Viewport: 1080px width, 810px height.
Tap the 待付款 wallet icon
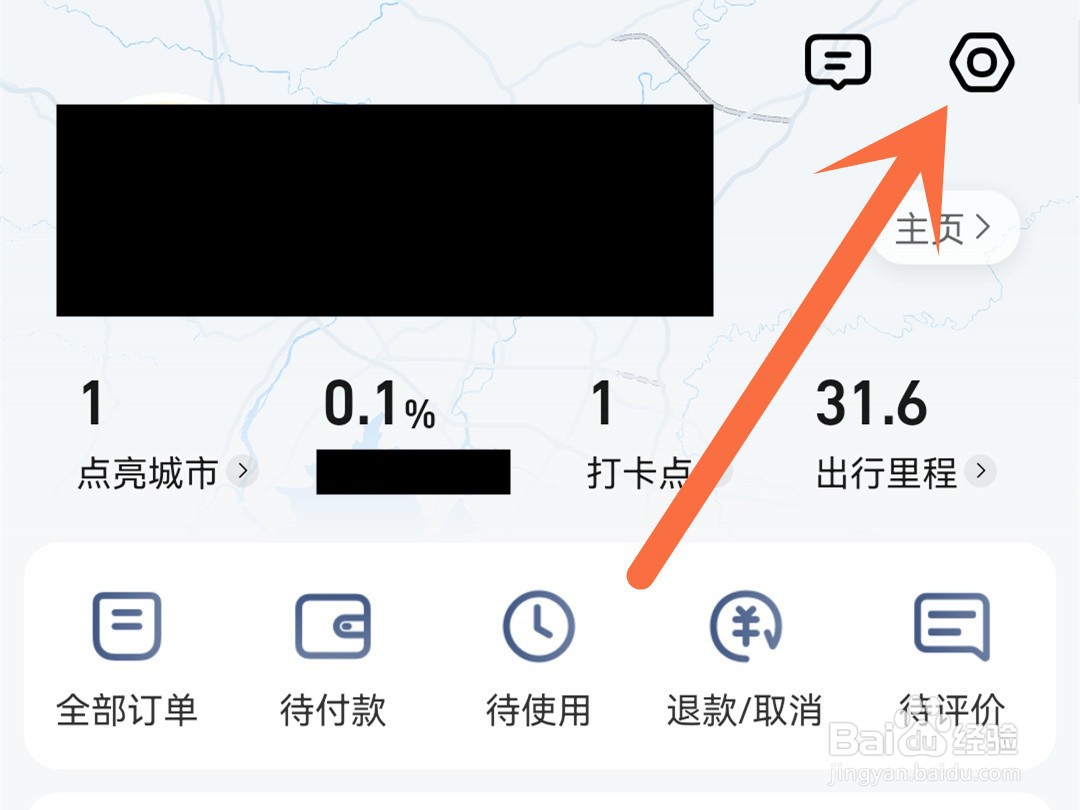333,626
